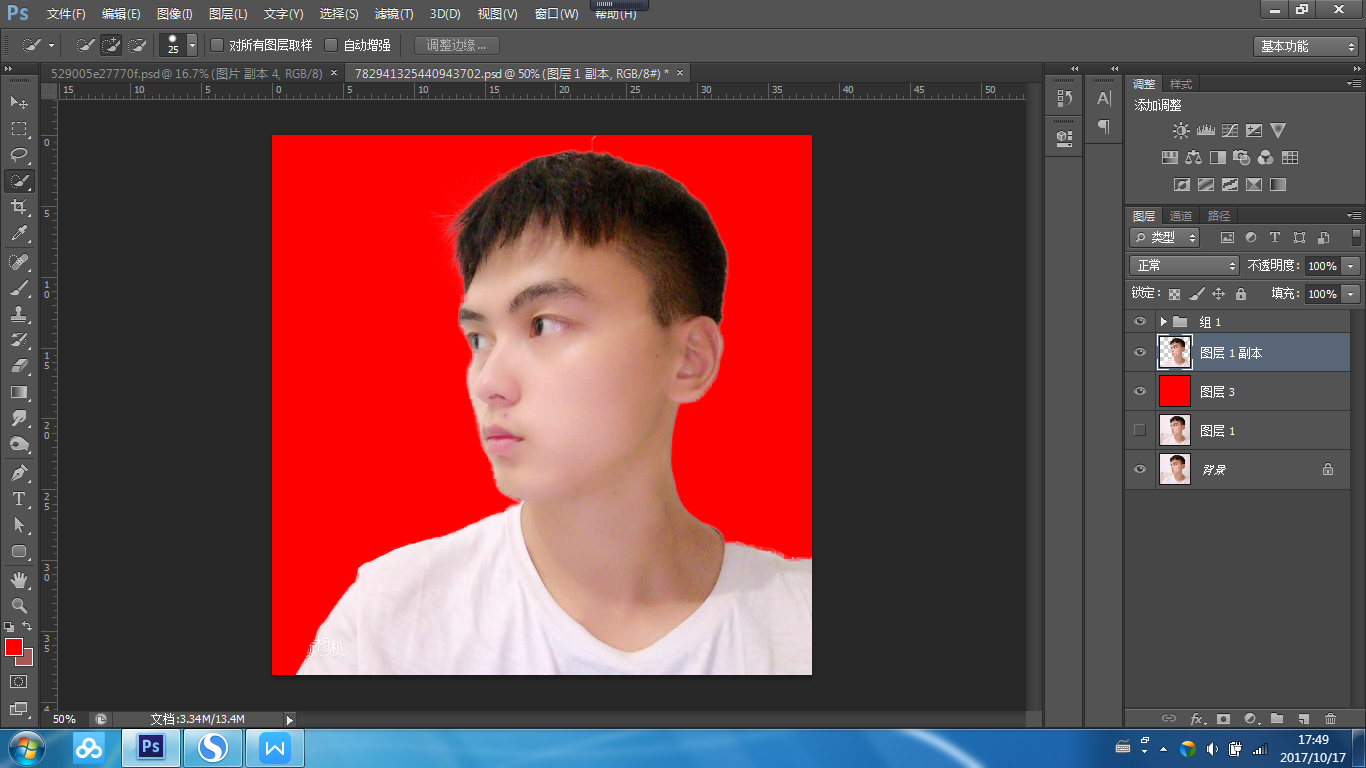Open the Layers panel flyout menu

[x=1353, y=215]
